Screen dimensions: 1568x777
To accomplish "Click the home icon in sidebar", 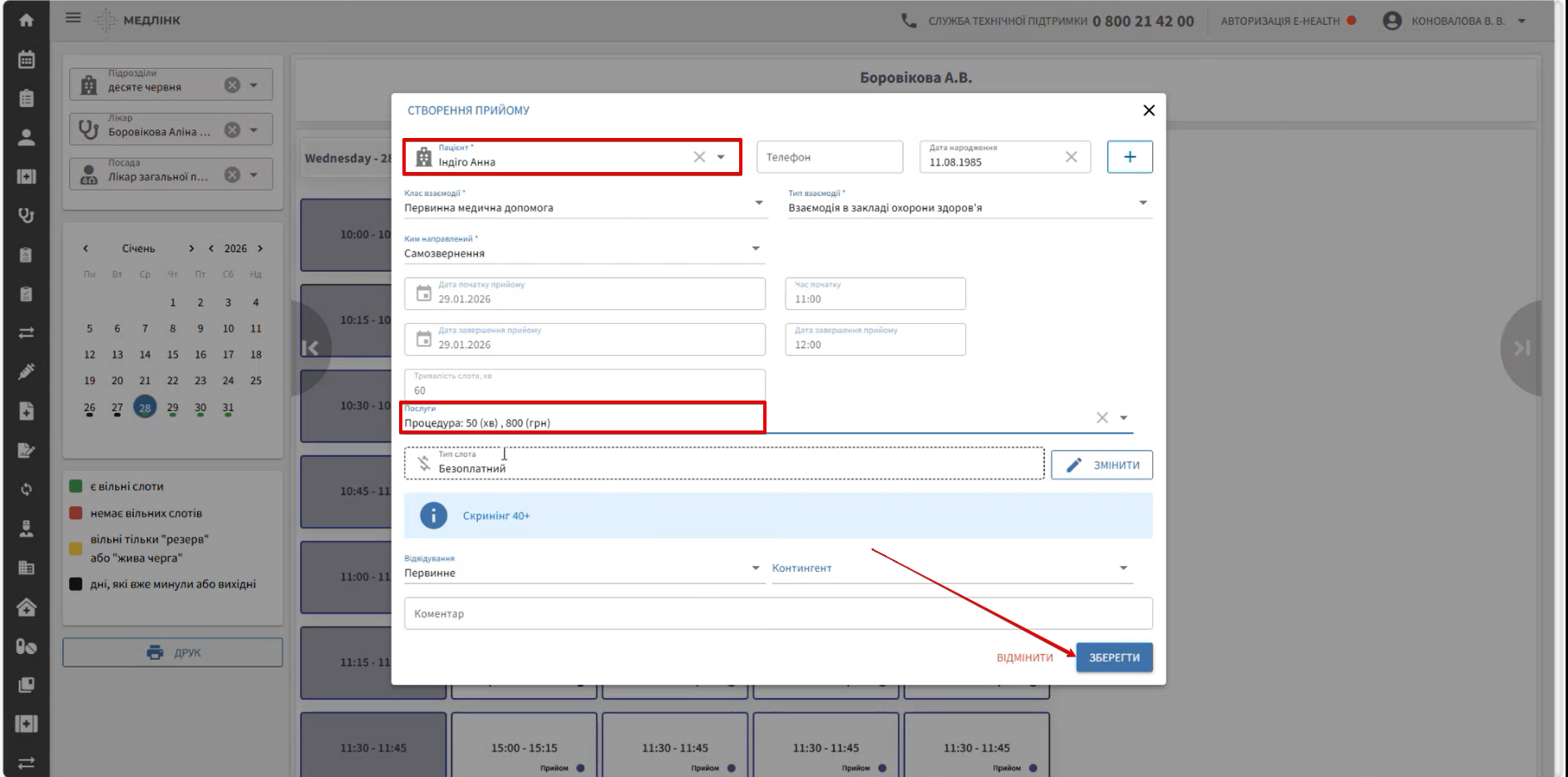I will [x=26, y=20].
